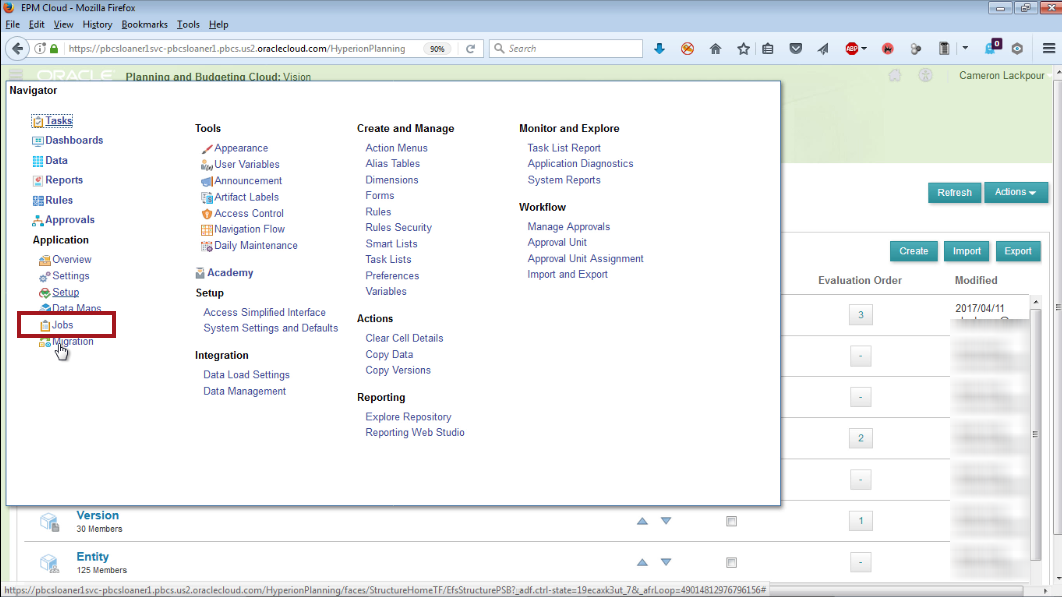This screenshot has height=597, width=1062.
Task: Click the Academy icon
Action: 200,273
